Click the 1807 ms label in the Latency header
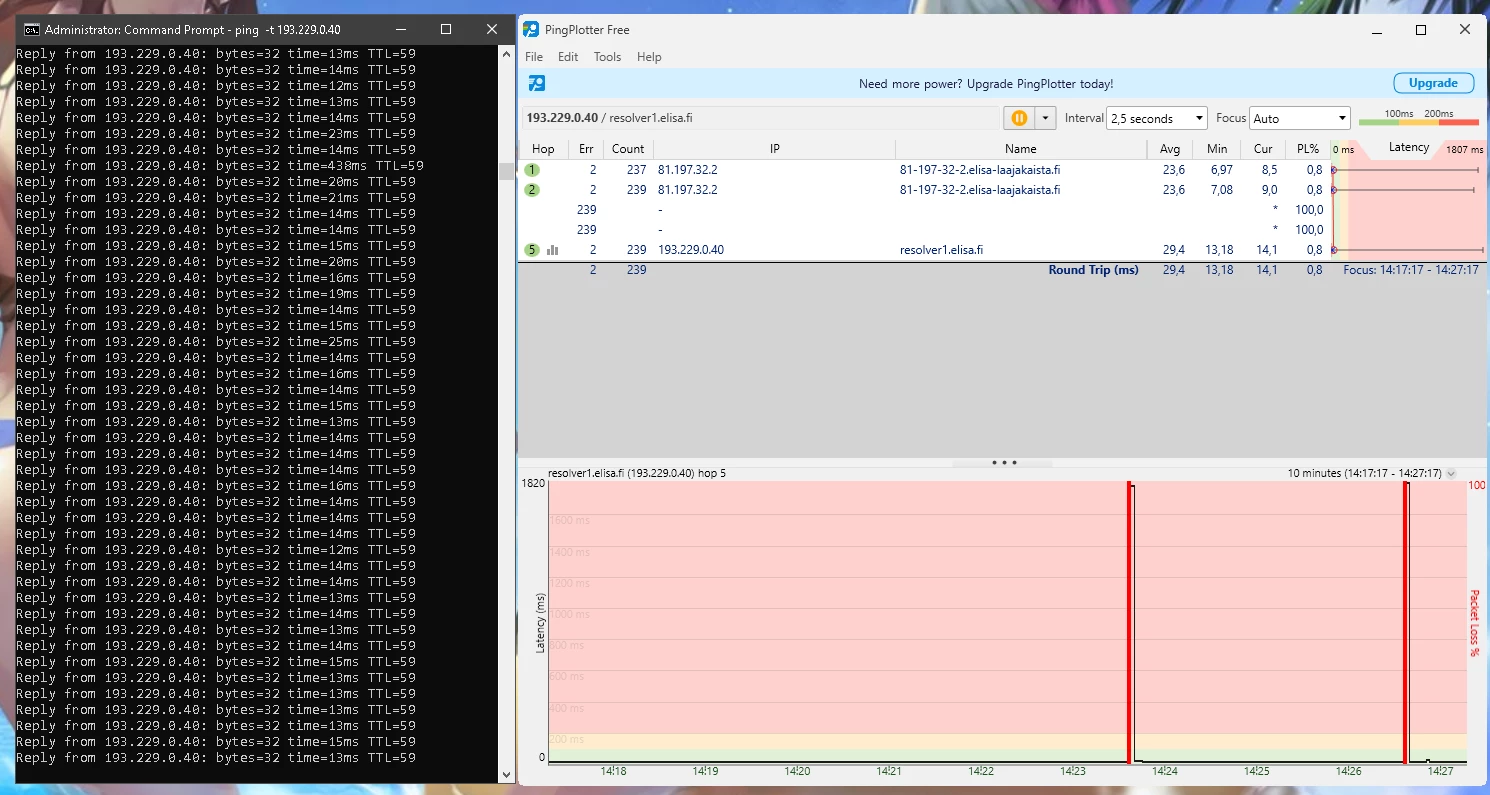The width and height of the screenshot is (1490, 795). point(1464,150)
